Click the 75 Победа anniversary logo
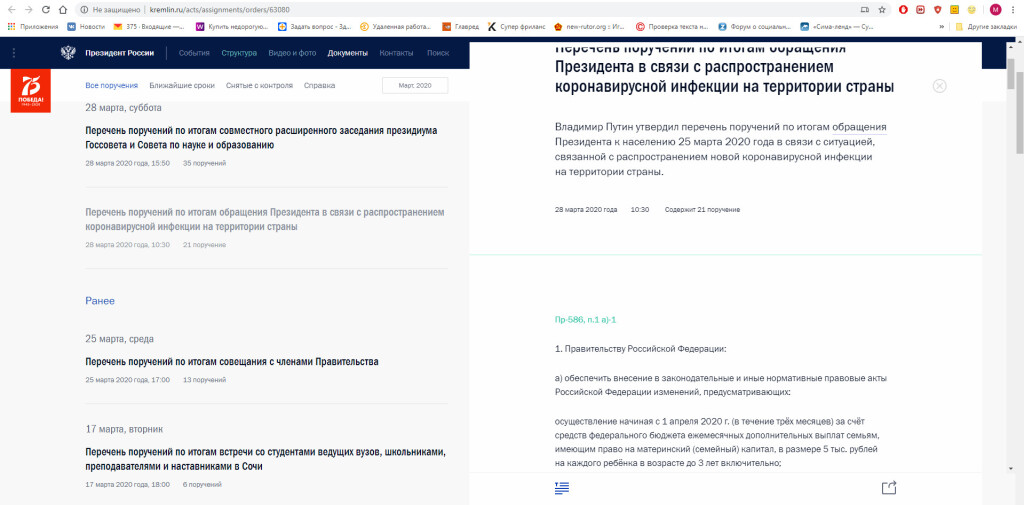The height and width of the screenshot is (505, 1024). tap(30, 91)
